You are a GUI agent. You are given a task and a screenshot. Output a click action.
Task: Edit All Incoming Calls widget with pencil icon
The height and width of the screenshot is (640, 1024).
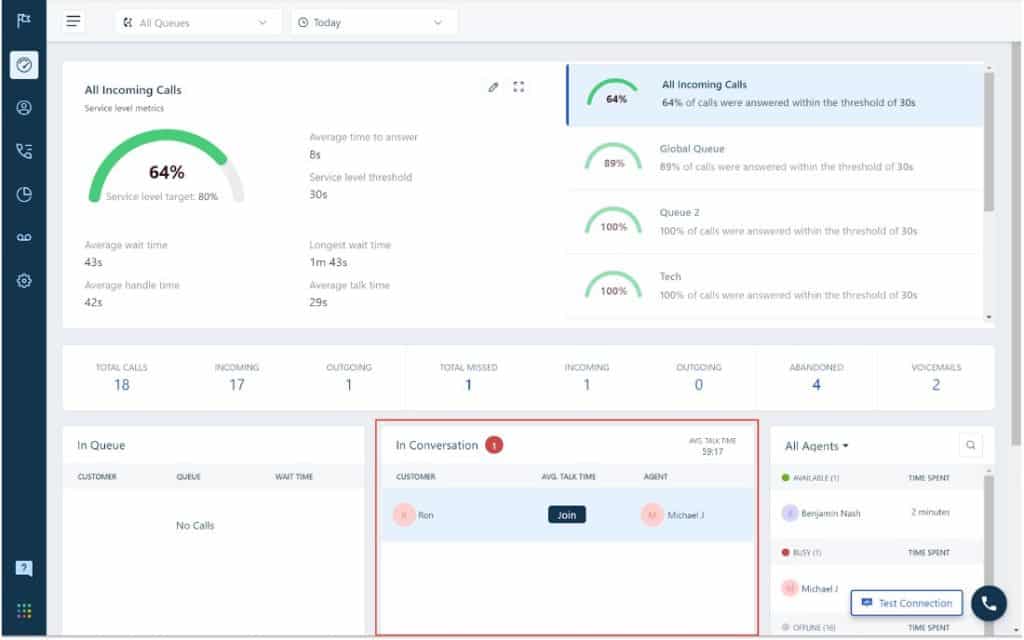[x=493, y=87]
